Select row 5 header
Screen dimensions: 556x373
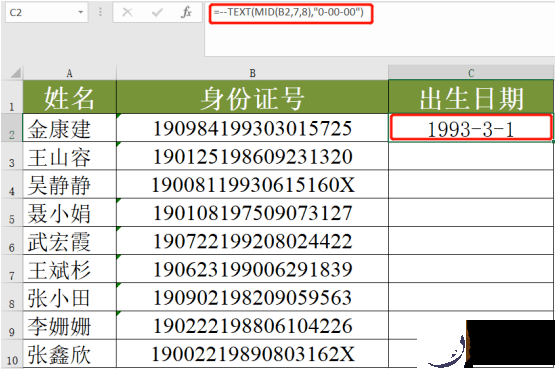pos(12,212)
